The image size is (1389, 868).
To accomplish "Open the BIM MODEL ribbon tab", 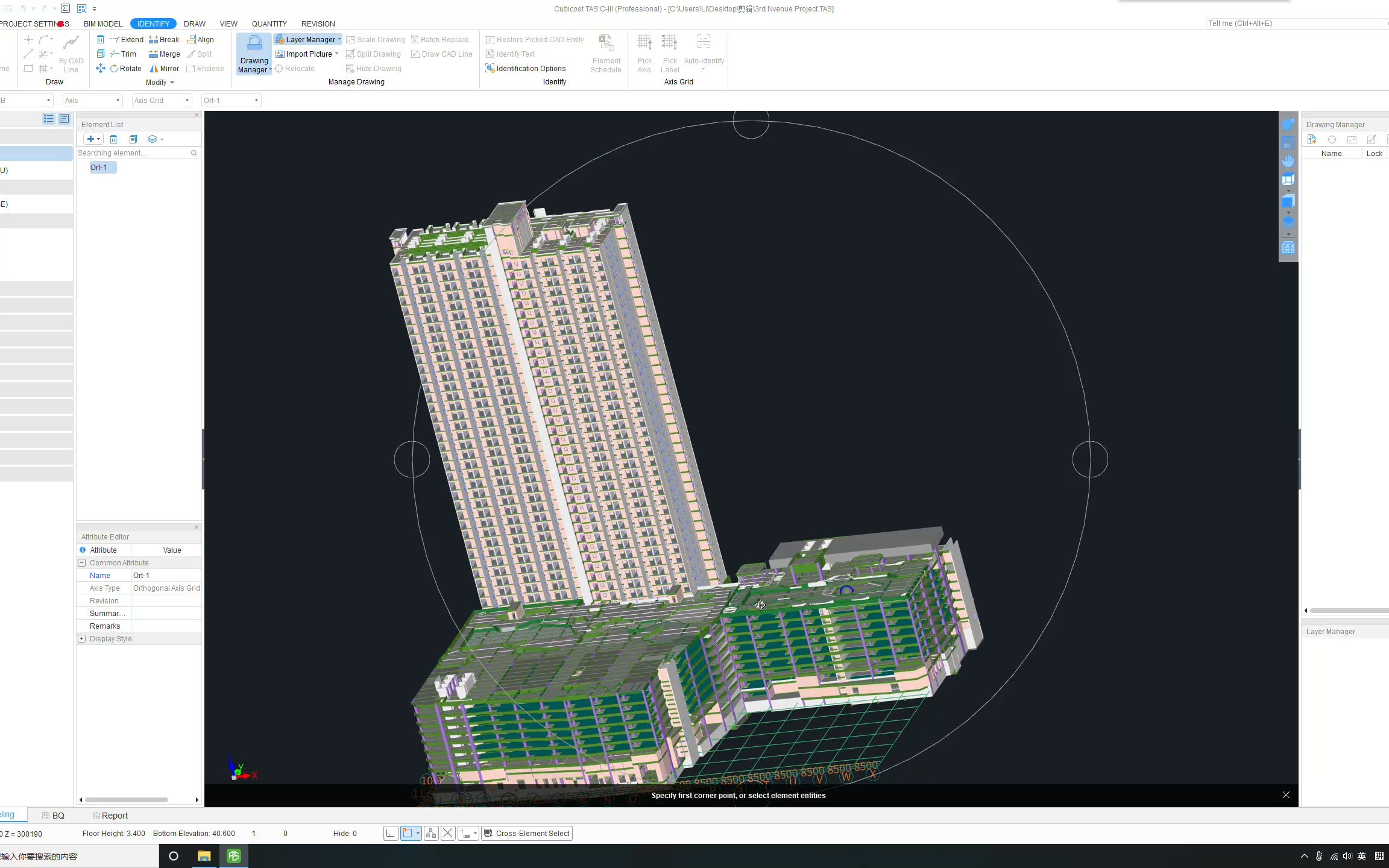I will (x=103, y=24).
